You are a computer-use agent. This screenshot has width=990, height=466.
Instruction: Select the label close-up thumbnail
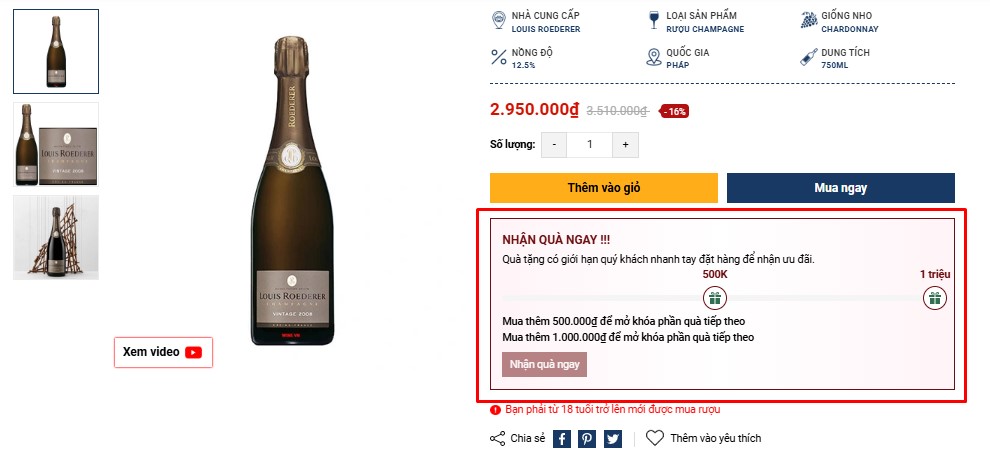pos(56,144)
